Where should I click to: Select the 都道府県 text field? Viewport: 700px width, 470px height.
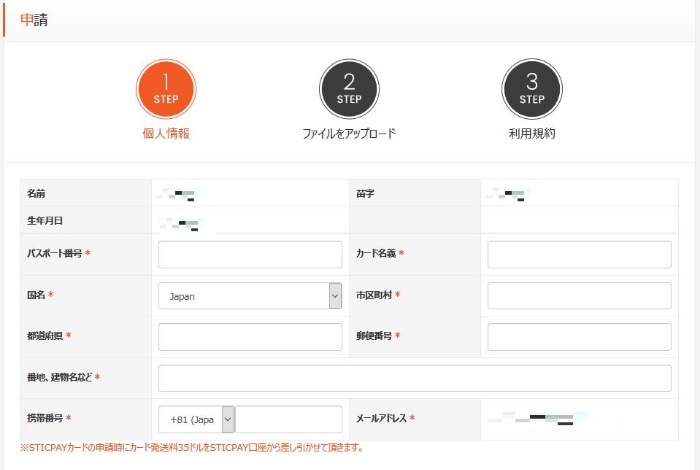click(250, 337)
